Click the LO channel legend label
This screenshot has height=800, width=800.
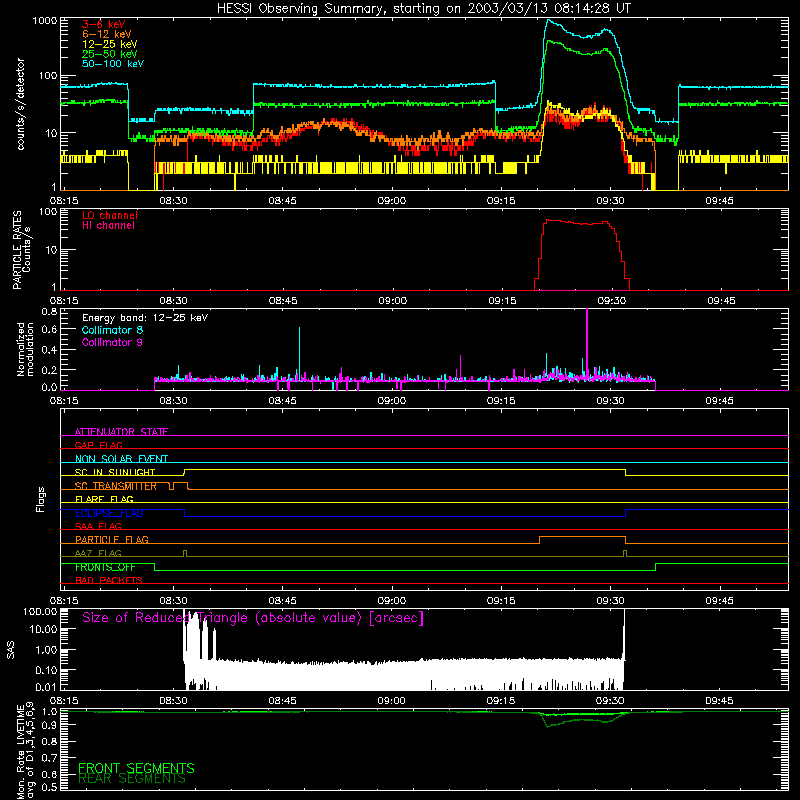110,215
